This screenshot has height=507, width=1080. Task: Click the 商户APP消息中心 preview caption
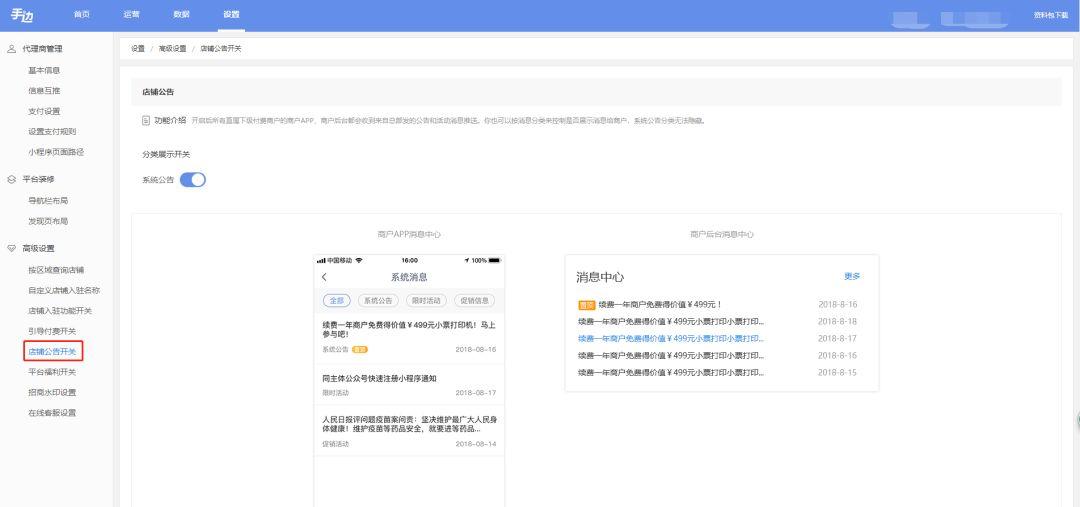tap(409, 234)
